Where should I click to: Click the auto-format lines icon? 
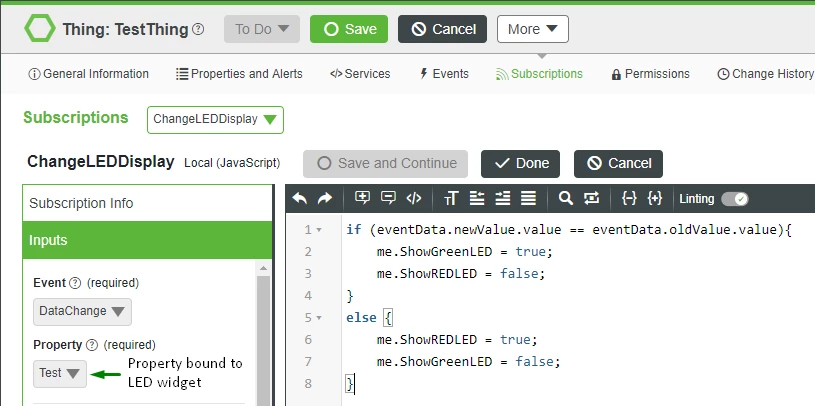coord(529,198)
